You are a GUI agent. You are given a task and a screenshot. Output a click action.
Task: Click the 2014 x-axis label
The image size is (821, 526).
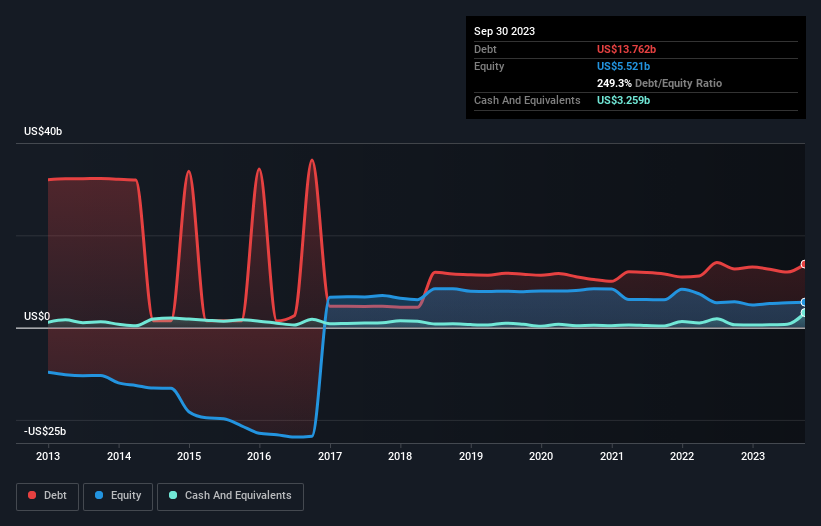tap(119, 456)
